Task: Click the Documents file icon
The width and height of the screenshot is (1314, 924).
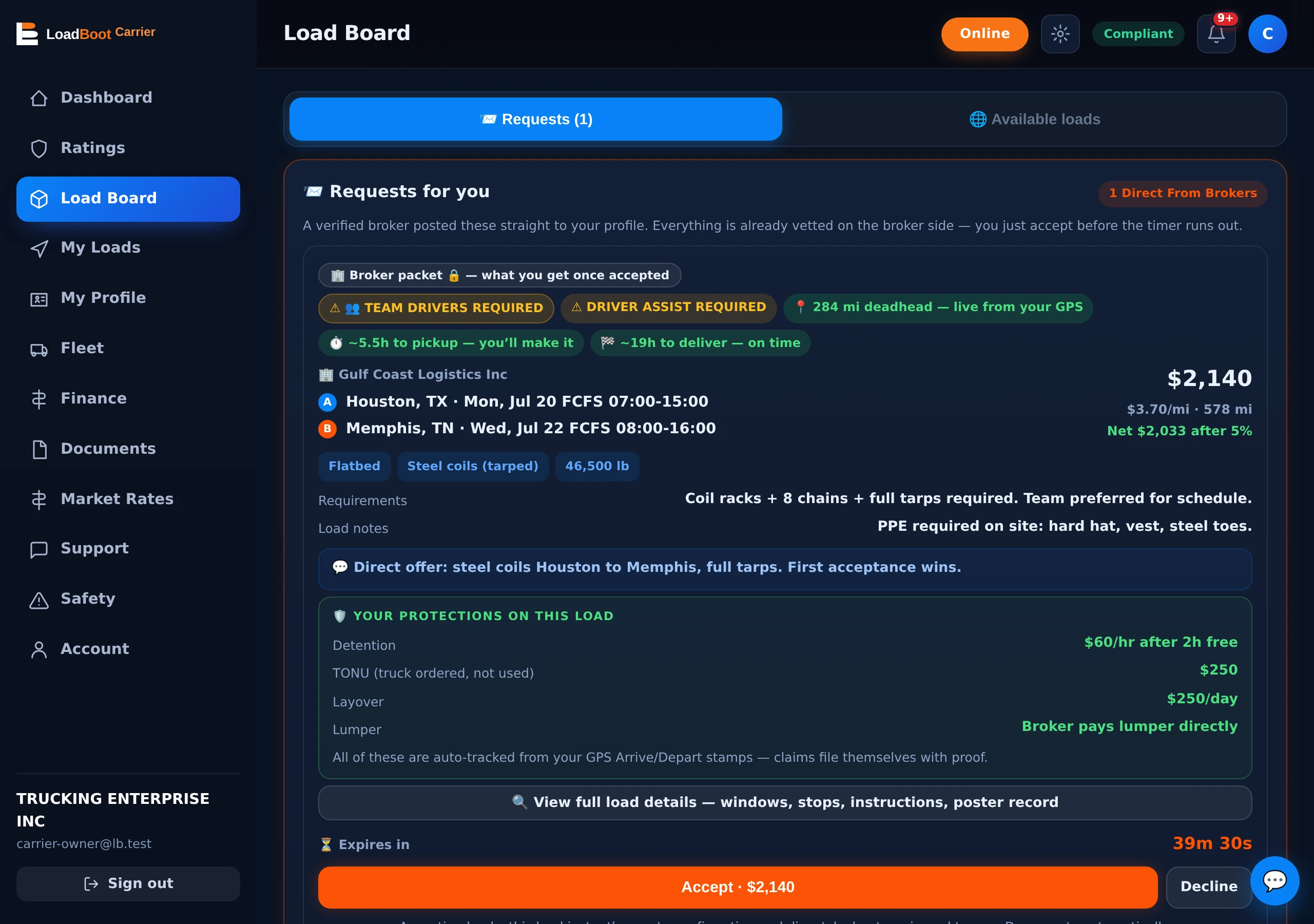Action: click(39, 449)
